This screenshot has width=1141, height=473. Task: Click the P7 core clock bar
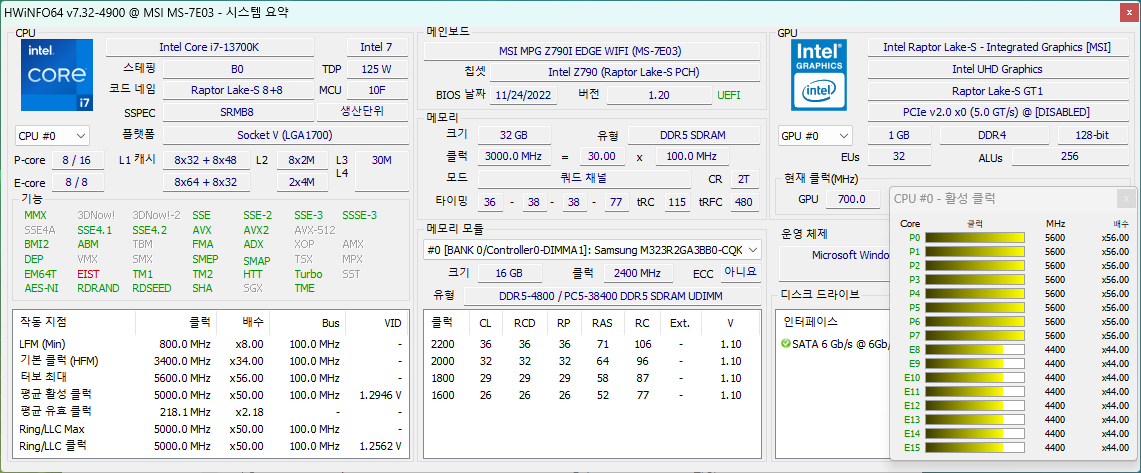974,335
